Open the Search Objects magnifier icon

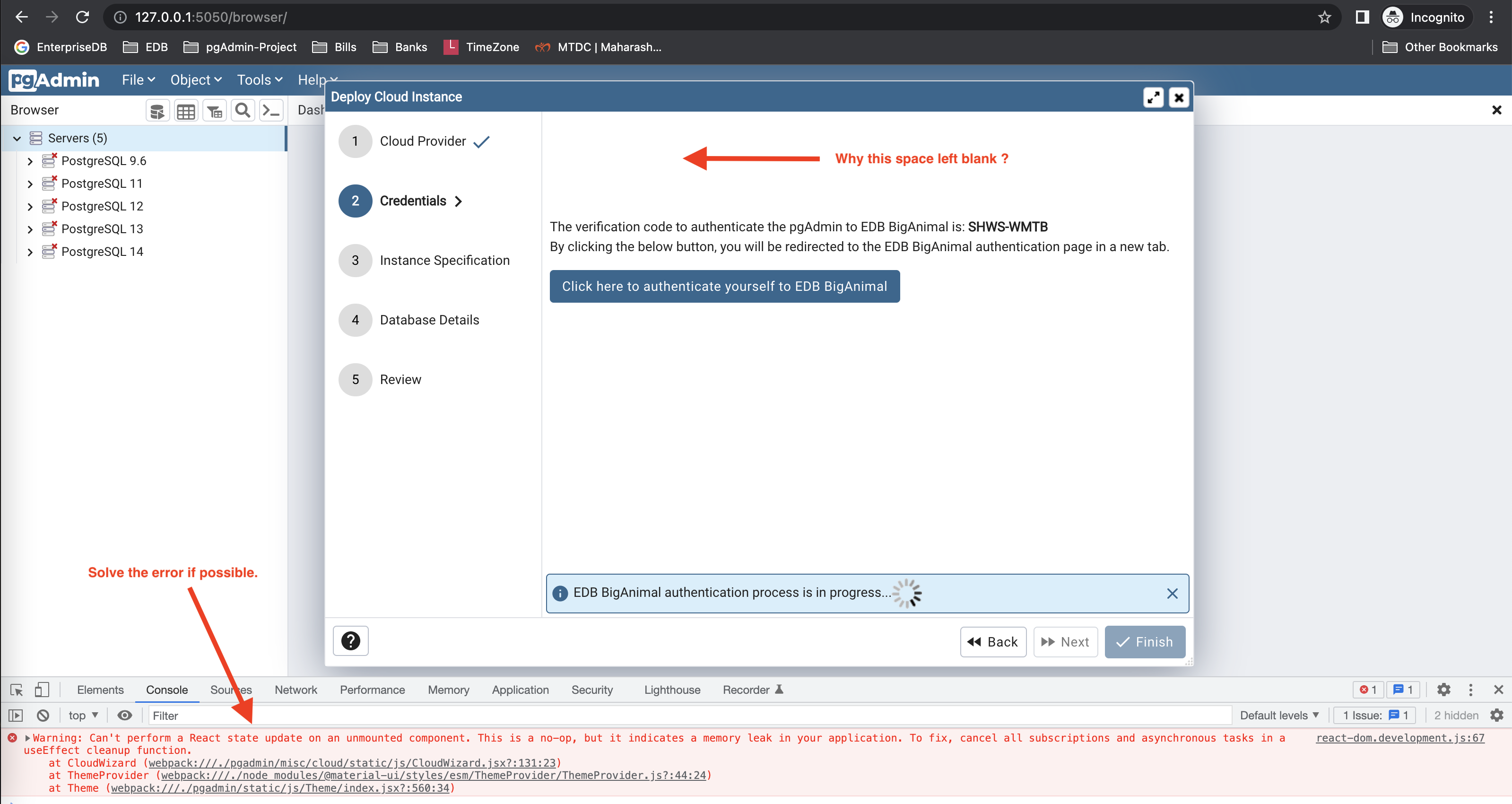point(243,110)
